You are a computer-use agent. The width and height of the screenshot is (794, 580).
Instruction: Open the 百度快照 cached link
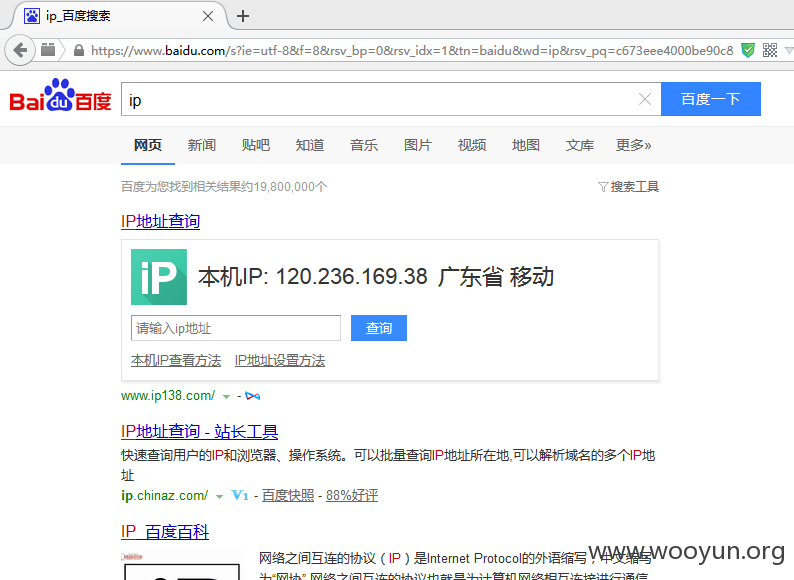coord(288,495)
